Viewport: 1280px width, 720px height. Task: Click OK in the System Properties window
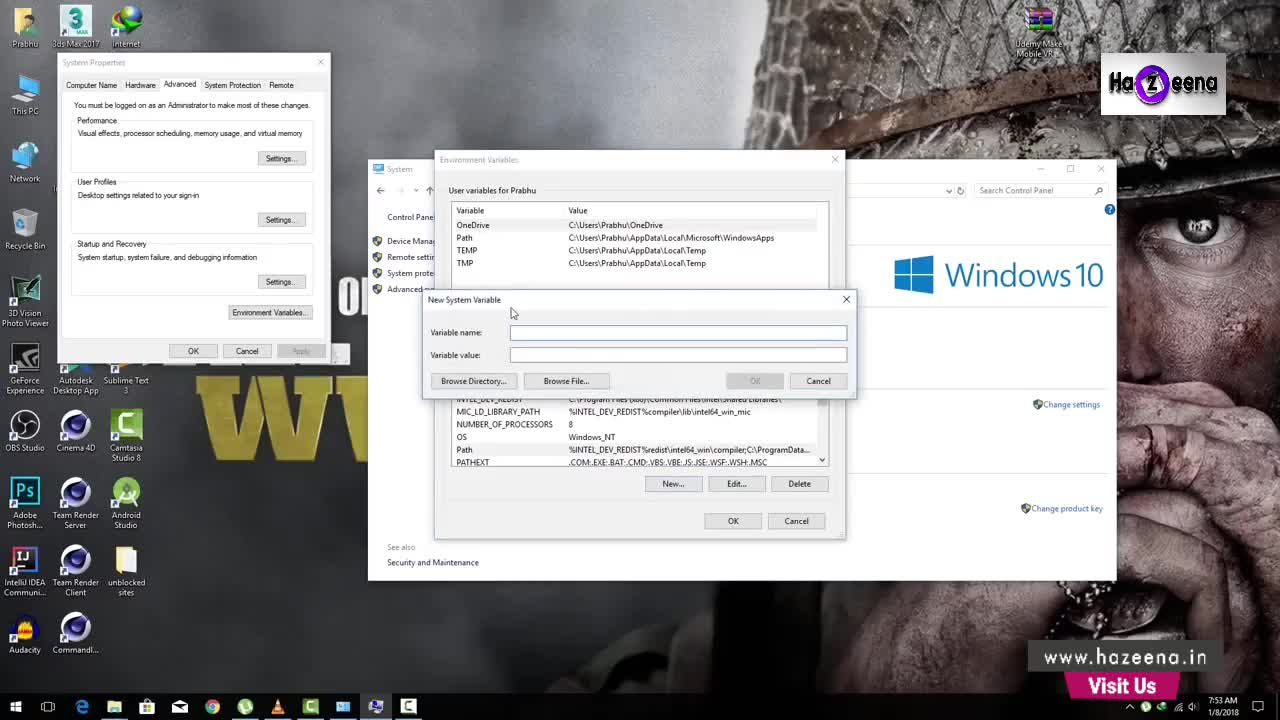point(193,351)
